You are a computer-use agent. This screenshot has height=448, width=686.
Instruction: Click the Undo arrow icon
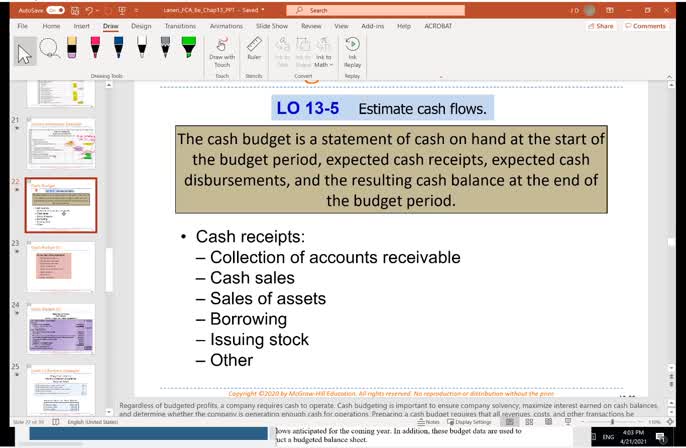pos(89,10)
